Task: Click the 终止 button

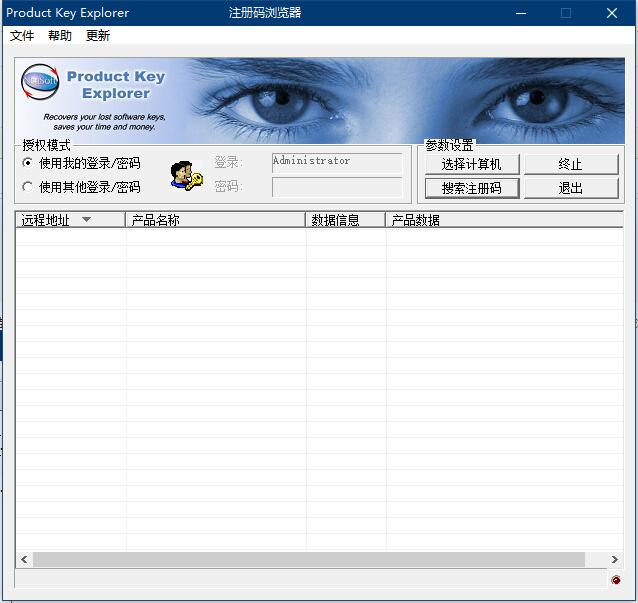Action: coord(571,164)
